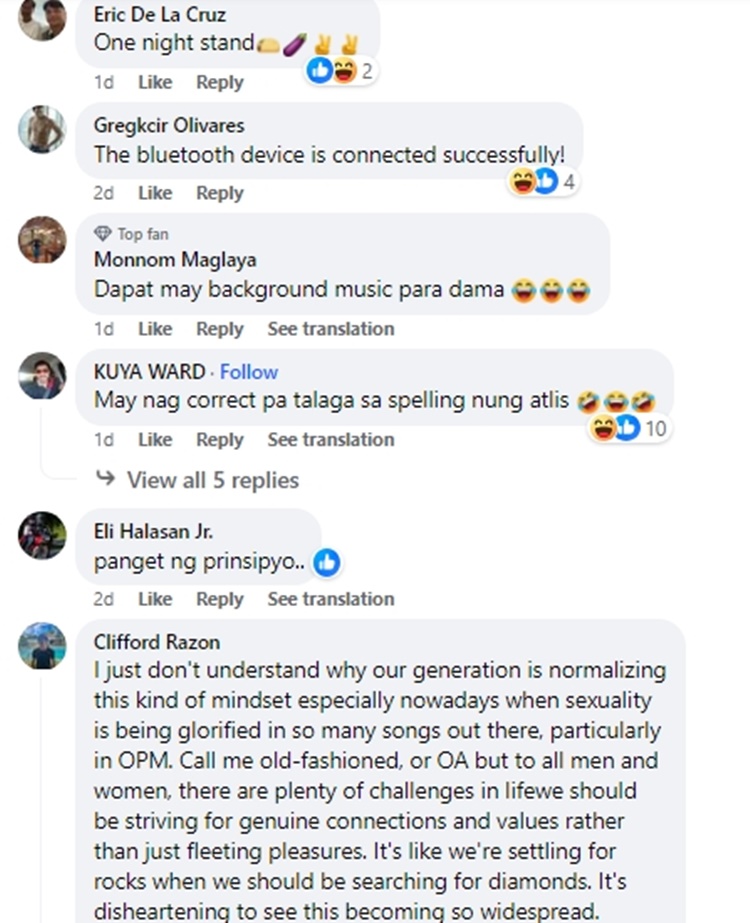
Task: Open Monnom Maglaya's name link
Action: coord(175,260)
